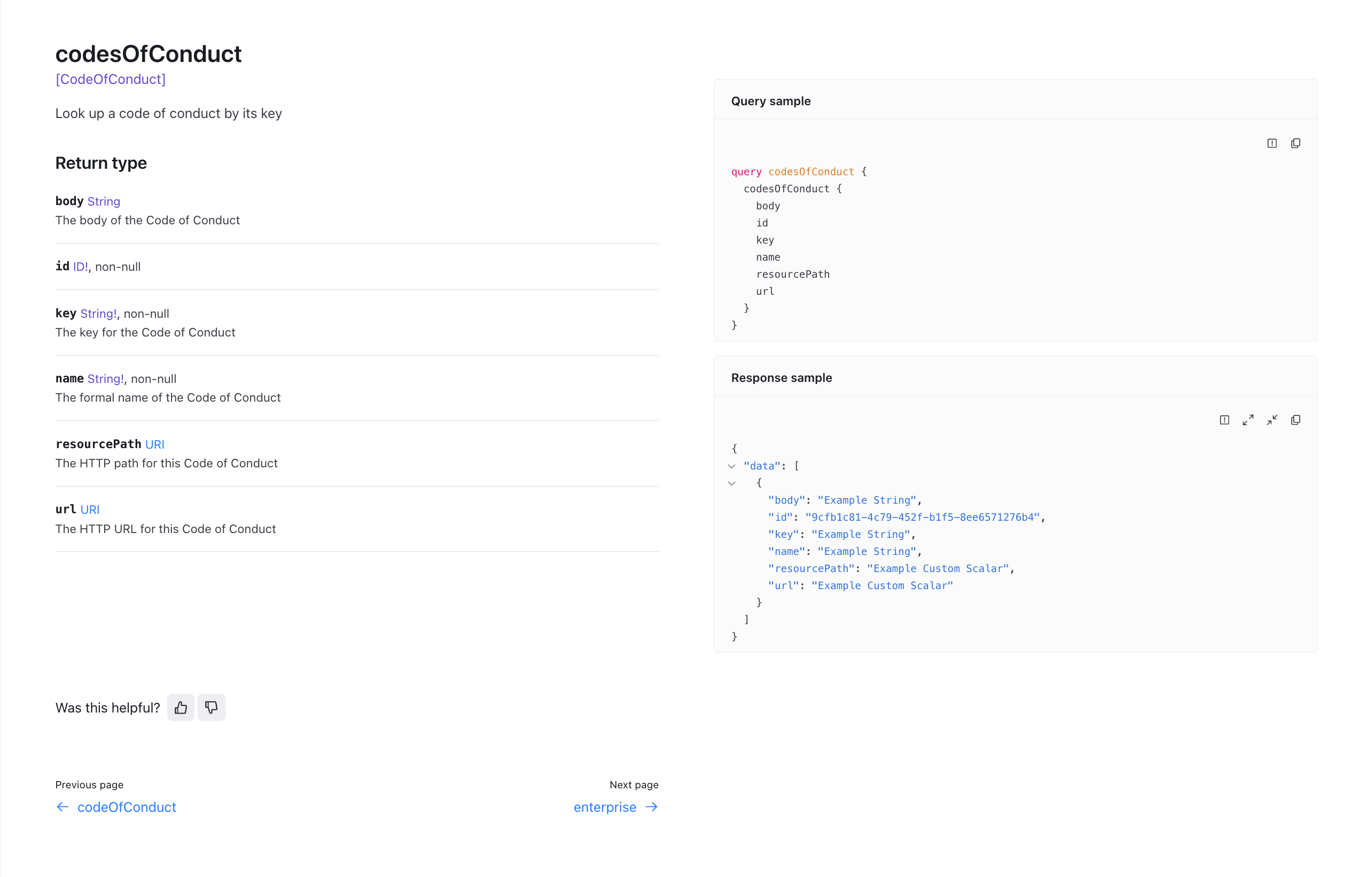Click the resourcePath field name
Screen dimensions: 1372x877
(98, 444)
